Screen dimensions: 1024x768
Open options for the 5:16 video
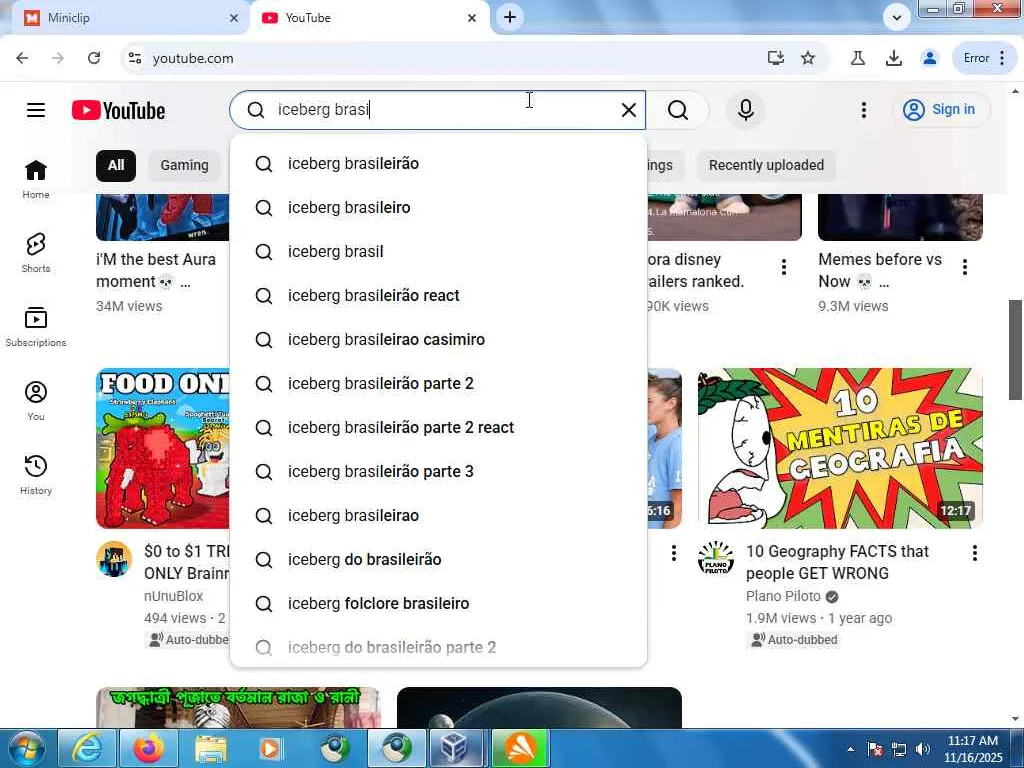(x=673, y=553)
